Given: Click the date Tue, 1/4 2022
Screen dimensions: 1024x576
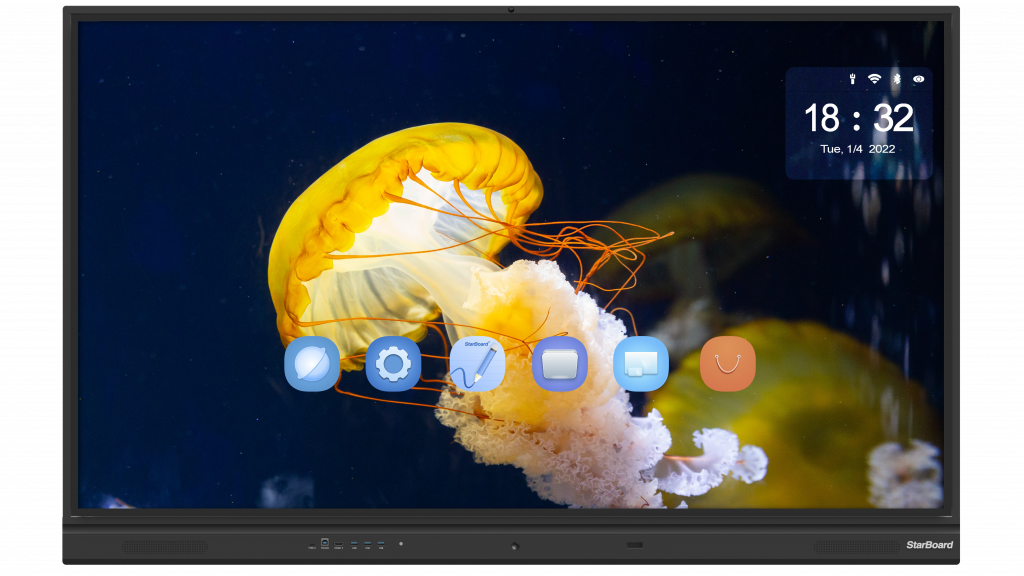Looking at the screenshot, I should coord(857,149).
